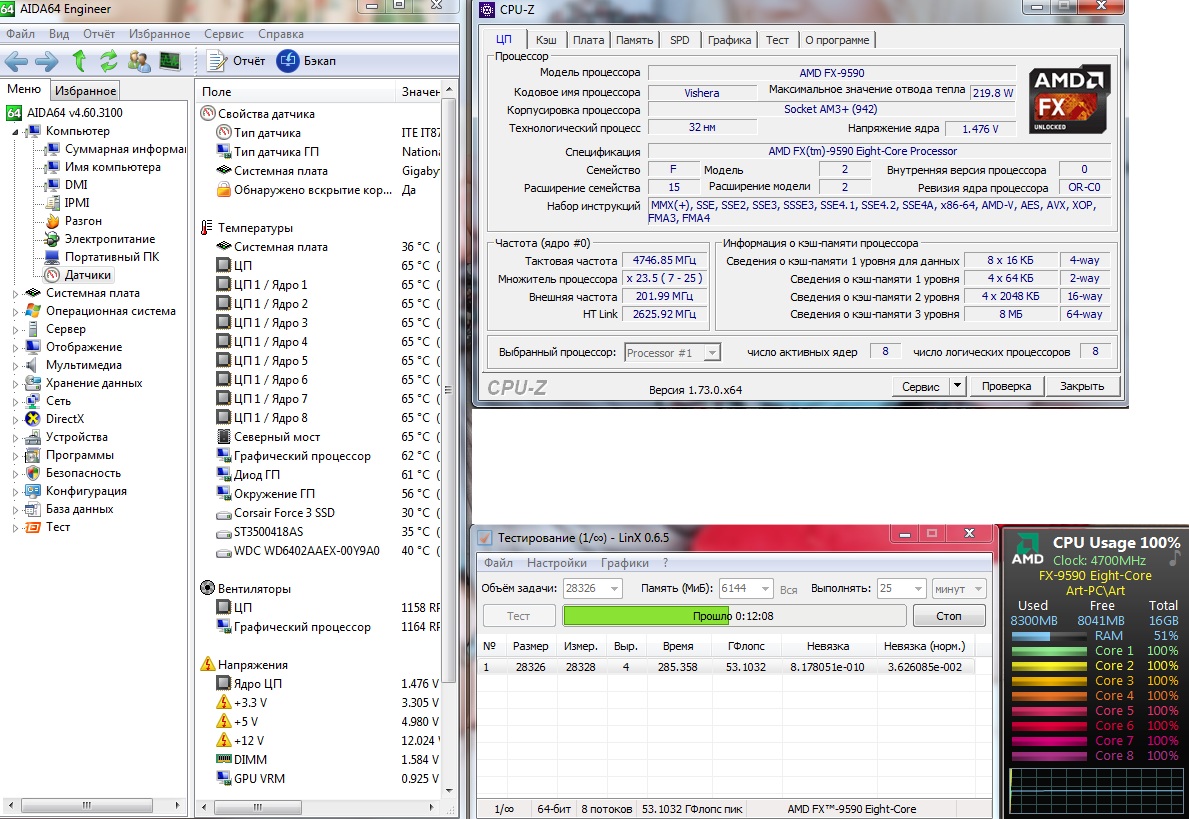
Task: Open the Избранное menu in AIDA64 menu bar
Action: 159,34
